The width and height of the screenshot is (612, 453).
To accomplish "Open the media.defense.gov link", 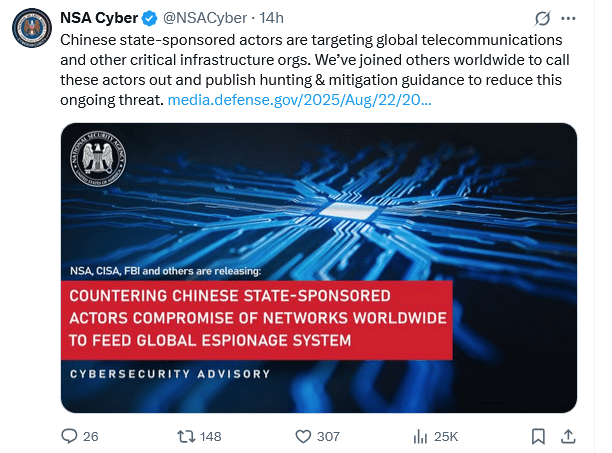I will (300, 100).
